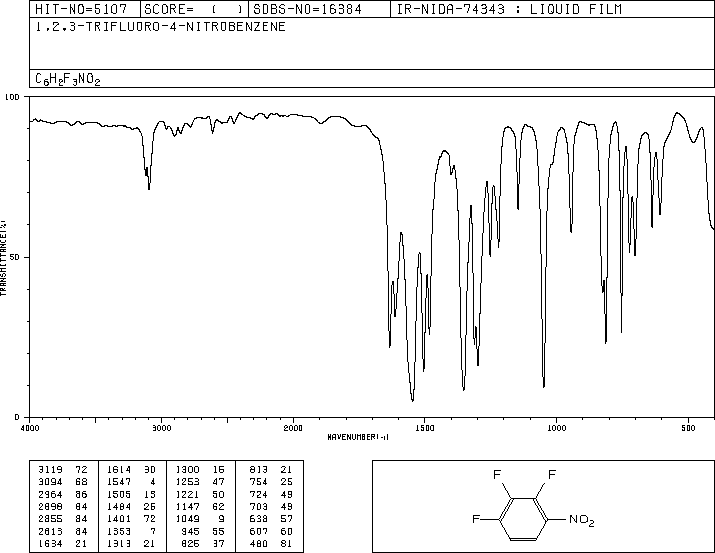Select peak table entry 754
Screen dimensions: 715x553
(x=259, y=482)
